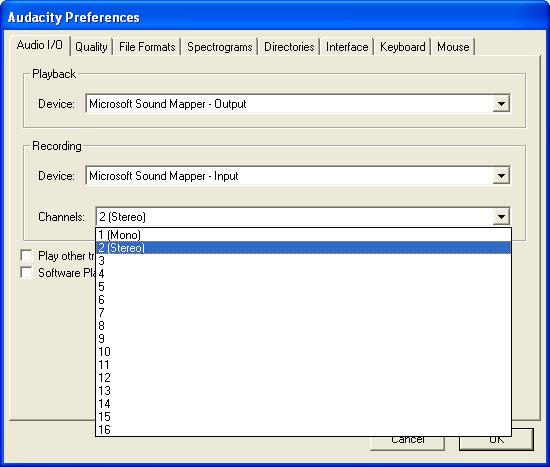Click the Microsoft Sound Mapper - Input field
This screenshot has height=467, width=550.
298,176
